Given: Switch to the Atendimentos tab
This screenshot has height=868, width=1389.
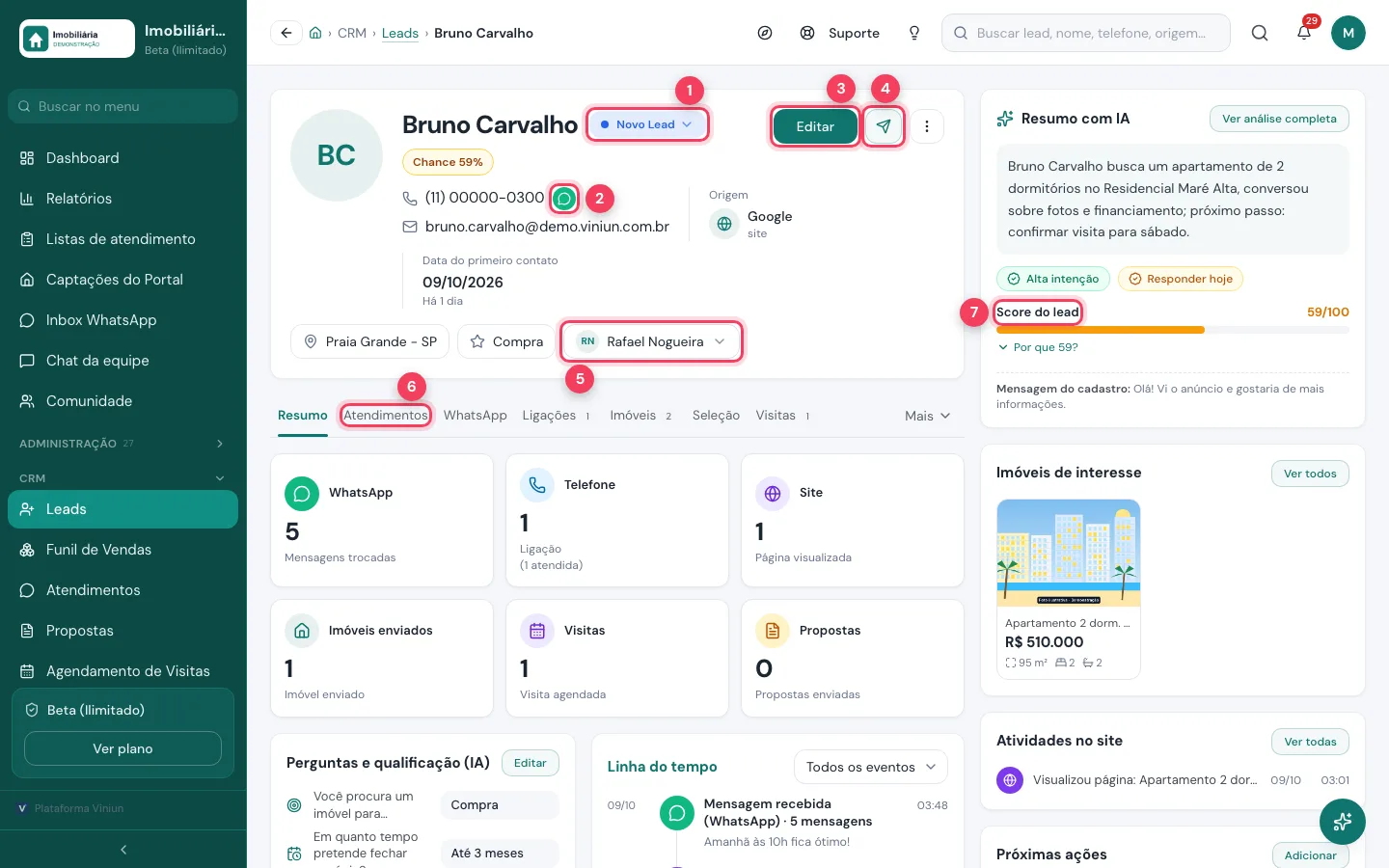Looking at the screenshot, I should 386,416.
